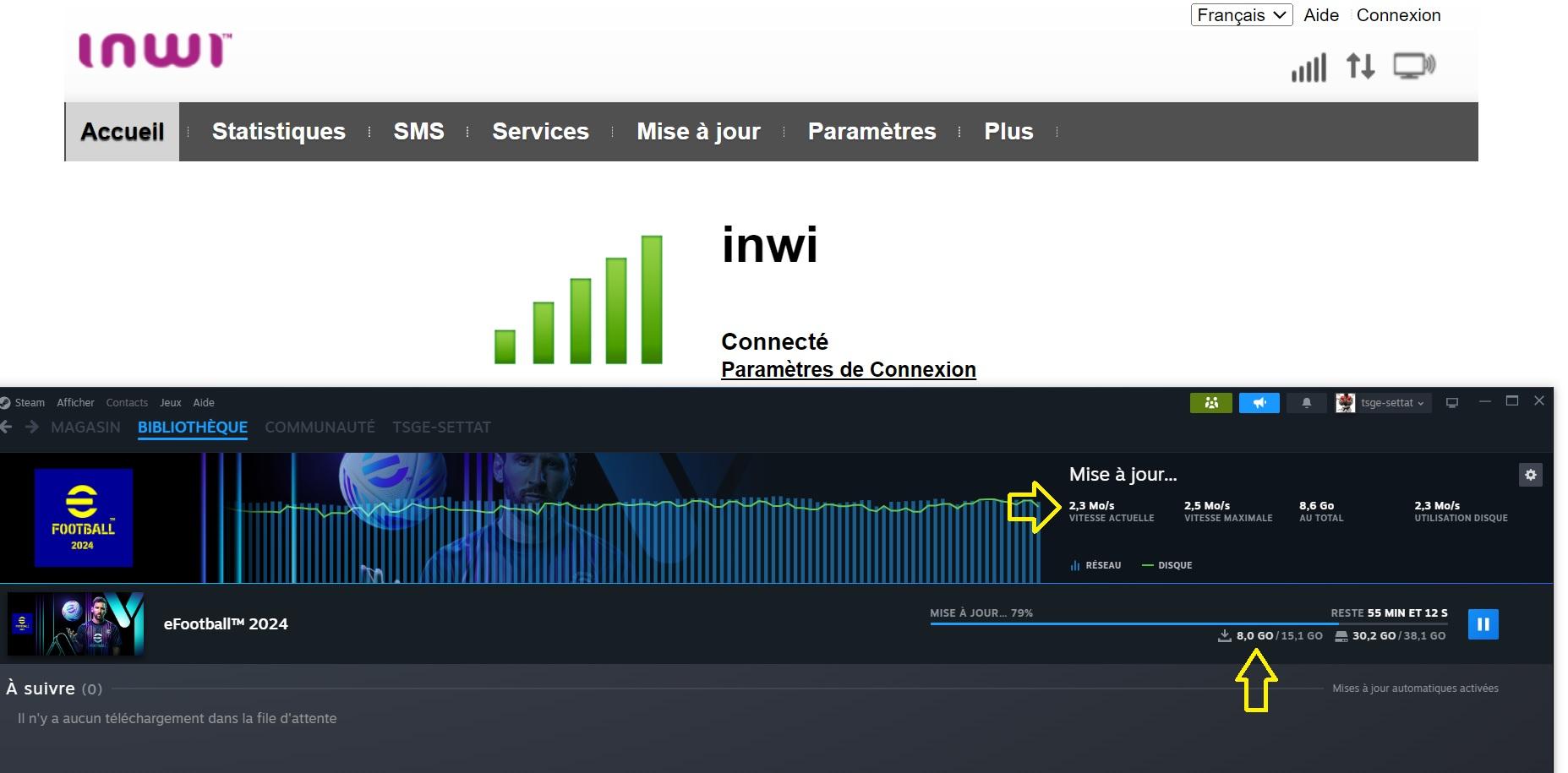This screenshot has height=773, width=1568.
Task: Open the COMMUNAUTÉ section
Action: point(320,427)
